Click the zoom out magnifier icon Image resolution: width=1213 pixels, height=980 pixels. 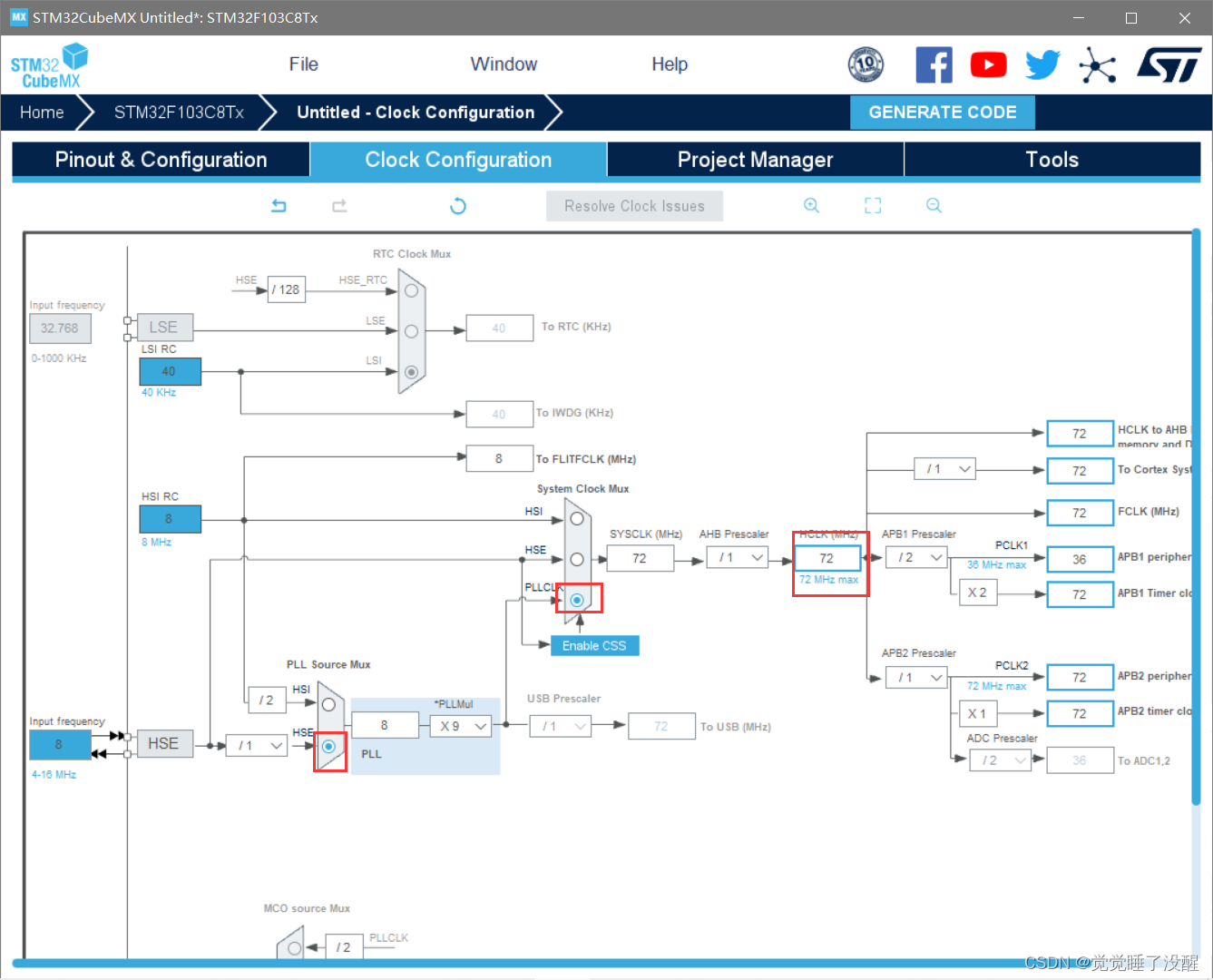934,206
